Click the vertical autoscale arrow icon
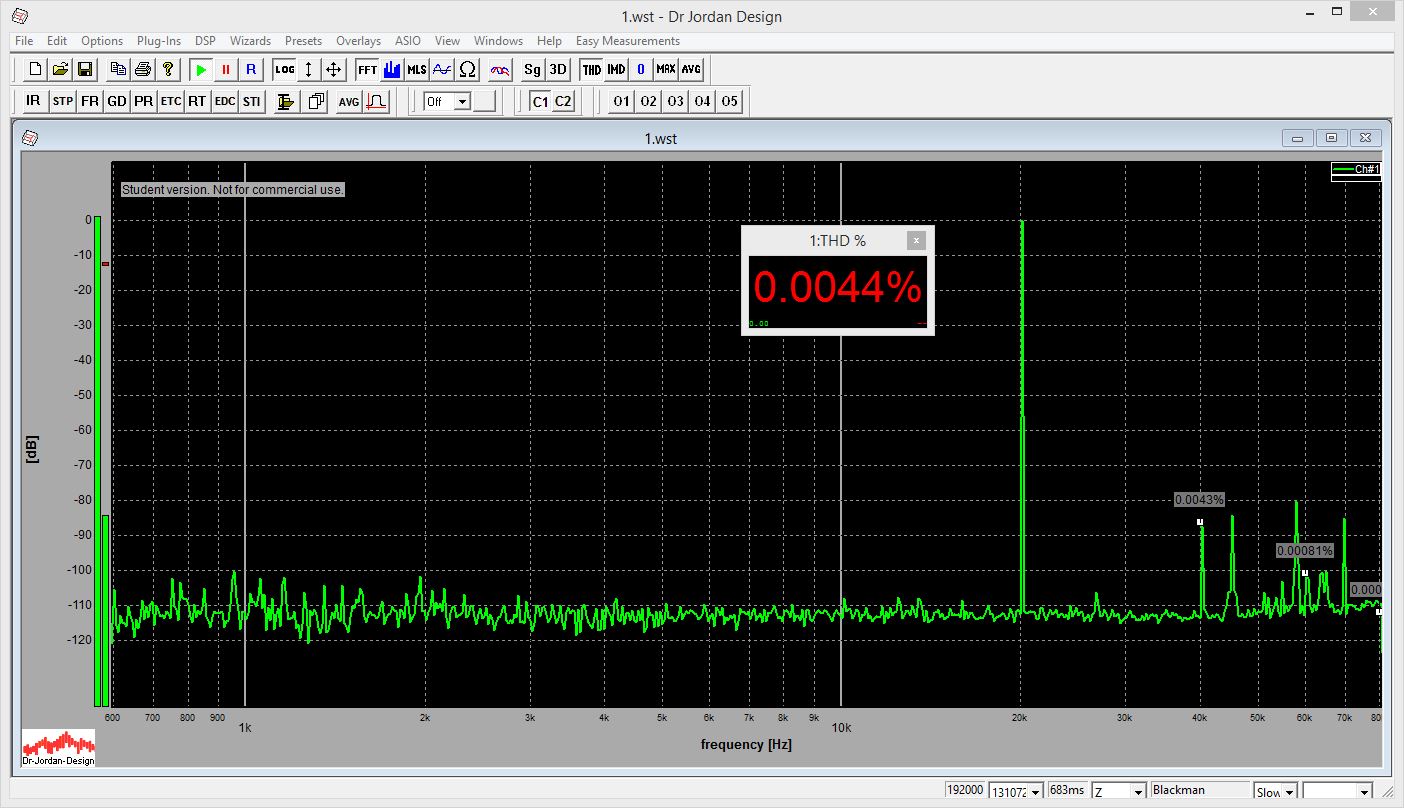1404x808 pixels. coord(309,70)
